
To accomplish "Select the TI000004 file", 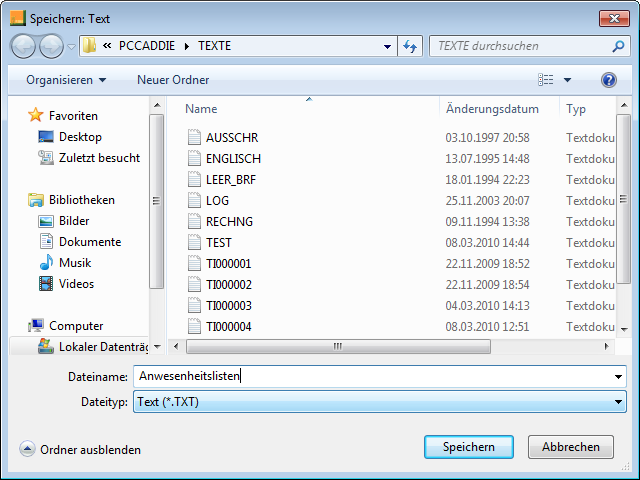I will (229, 327).
